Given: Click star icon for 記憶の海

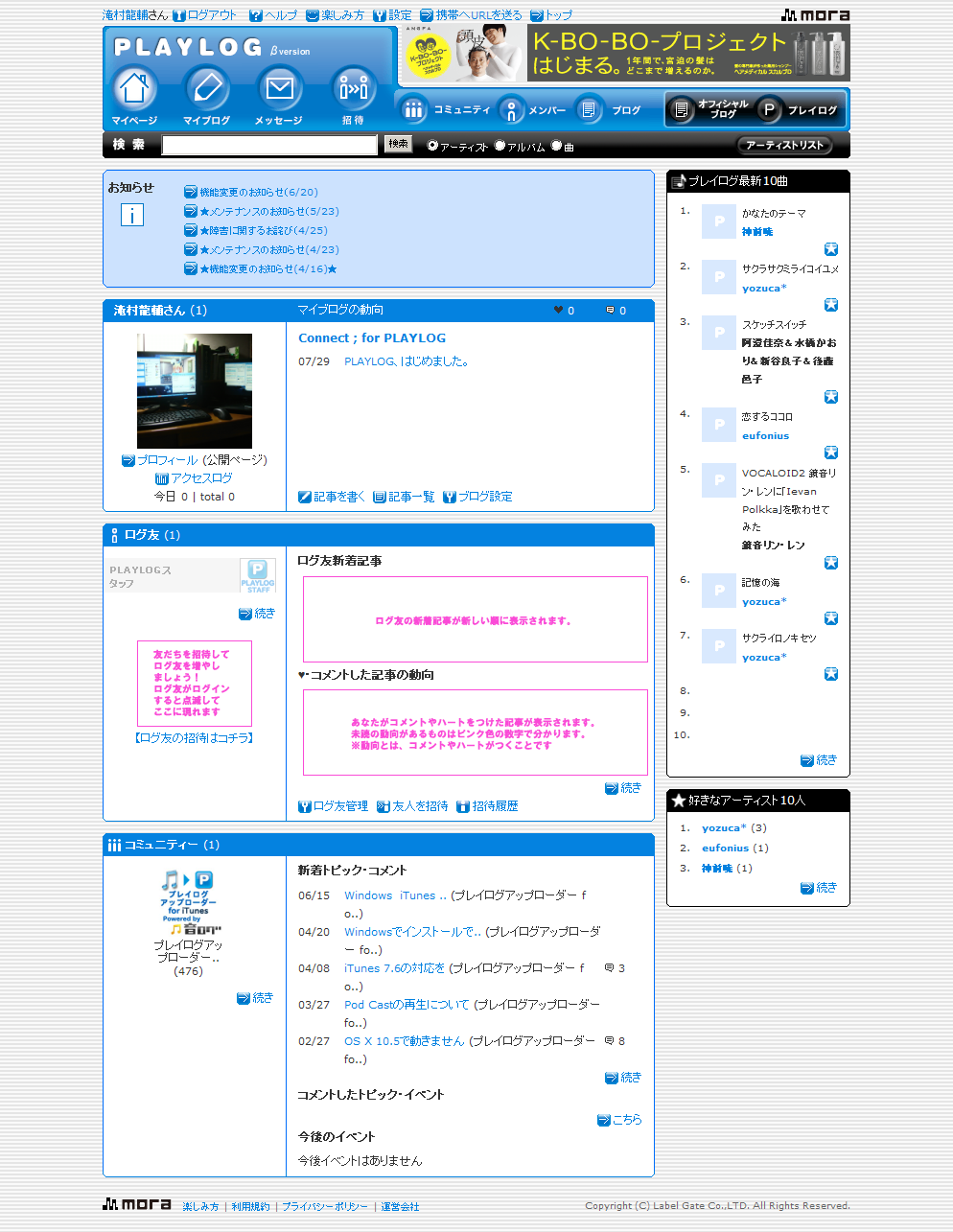Looking at the screenshot, I should click(x=831, y=618).
